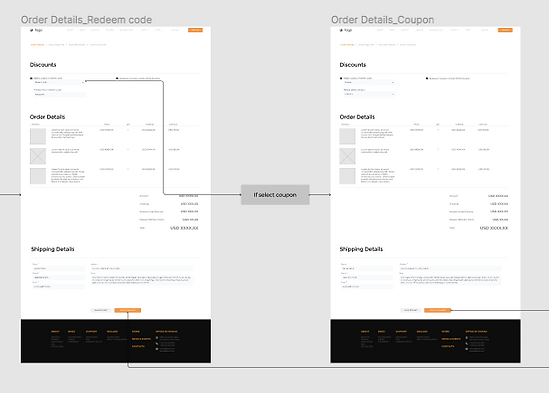Click the orange header button in Coupon frame
This screenshot has height=393, width=549.
click(x=505, y=30)
